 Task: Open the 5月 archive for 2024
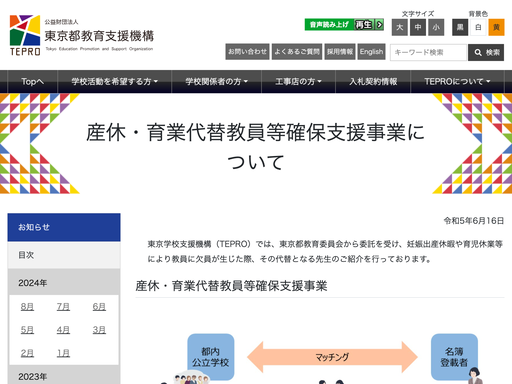(27, 330)
